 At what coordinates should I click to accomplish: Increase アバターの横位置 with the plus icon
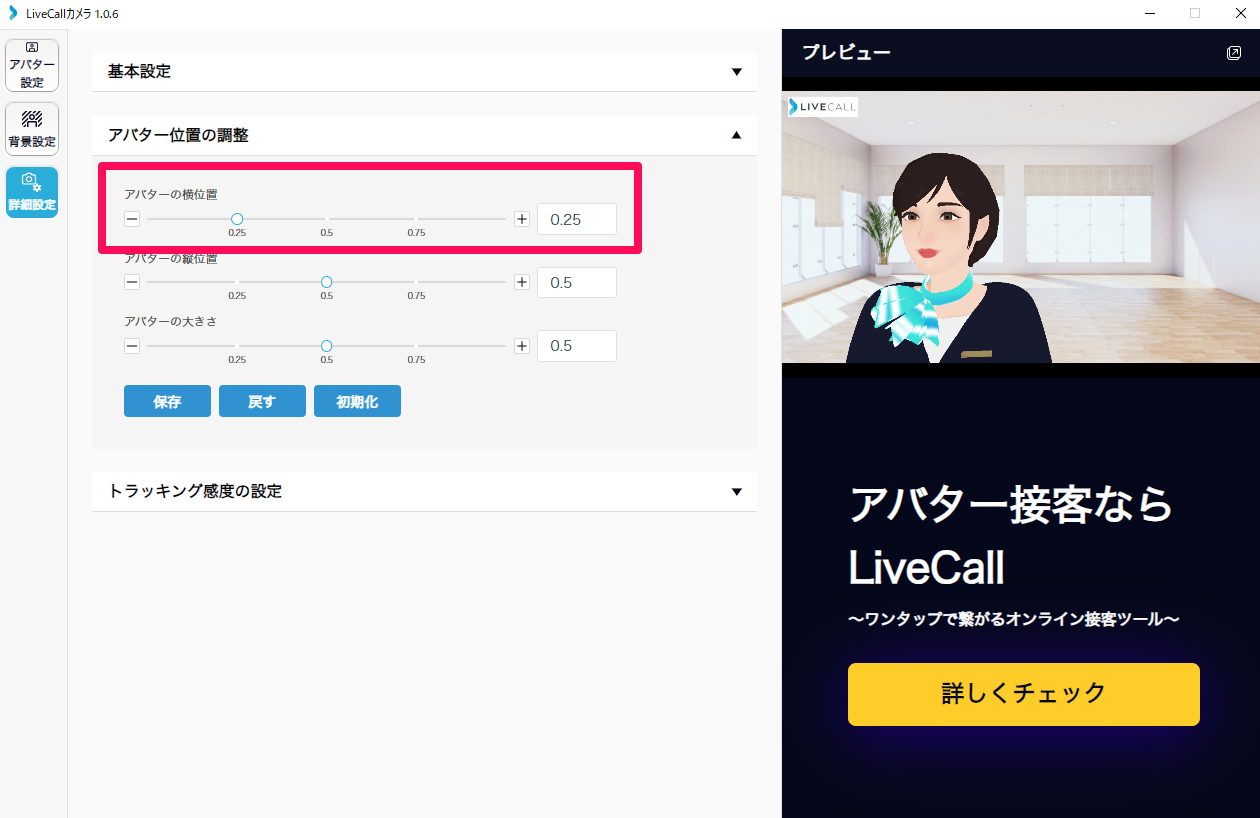coord(522,219)
